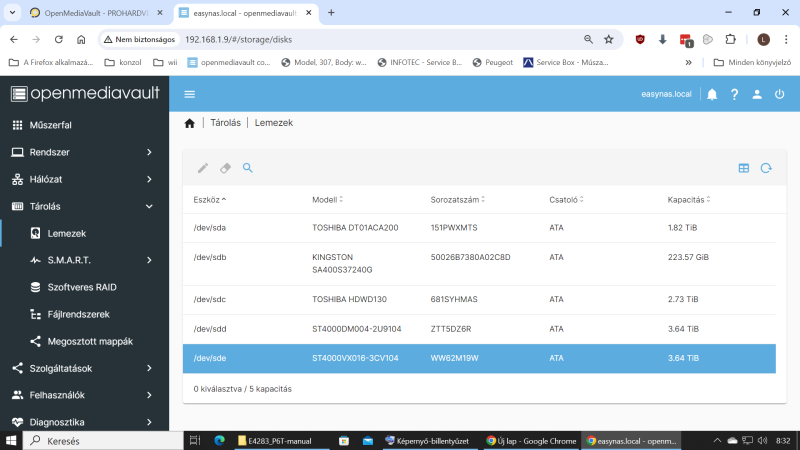Image resolution: width=800 pixels, height=450 pixels.
Task: Go back in the browser
Action: pyautogui.click(x=14, y=39)
